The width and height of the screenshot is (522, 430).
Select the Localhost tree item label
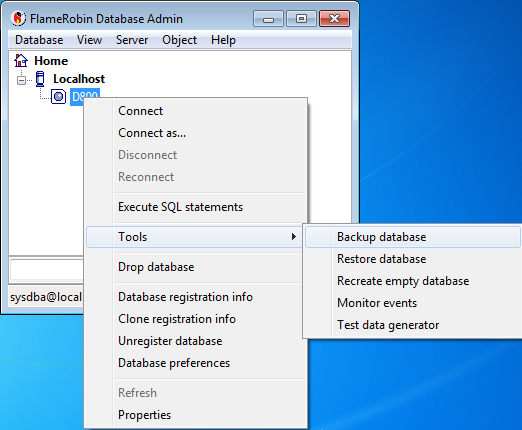pyautogui.click(x=79, y=79)
